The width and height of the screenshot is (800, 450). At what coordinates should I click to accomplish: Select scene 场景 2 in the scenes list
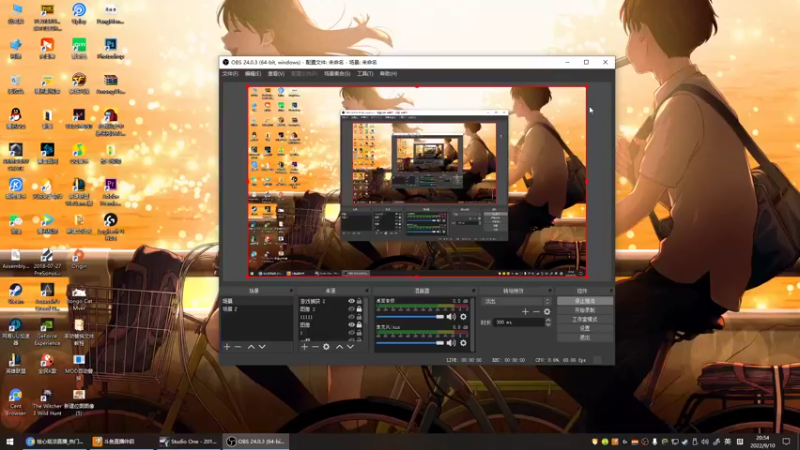(x=257, y=309)
